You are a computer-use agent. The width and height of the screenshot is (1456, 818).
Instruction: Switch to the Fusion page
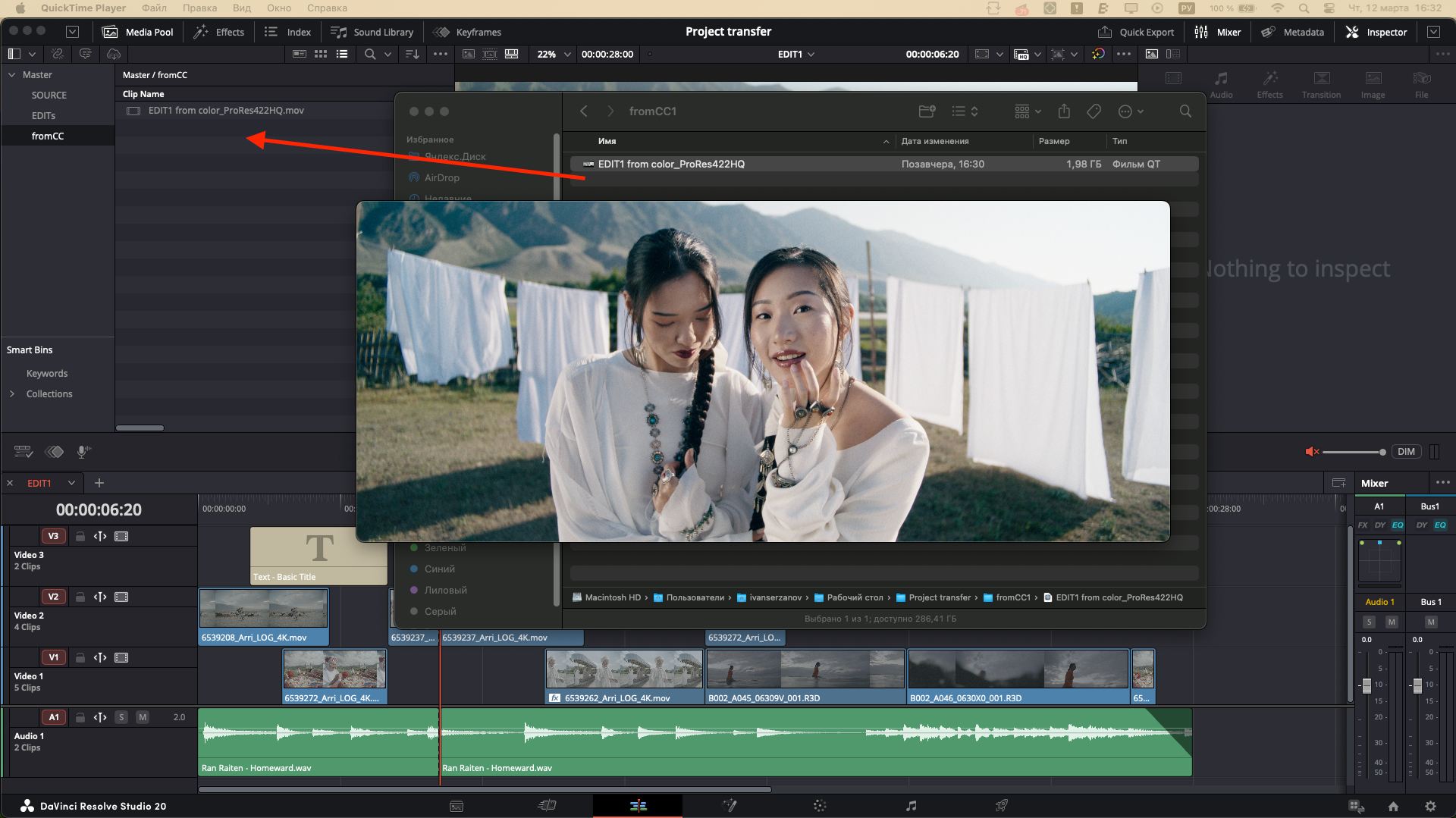(730, 806)
